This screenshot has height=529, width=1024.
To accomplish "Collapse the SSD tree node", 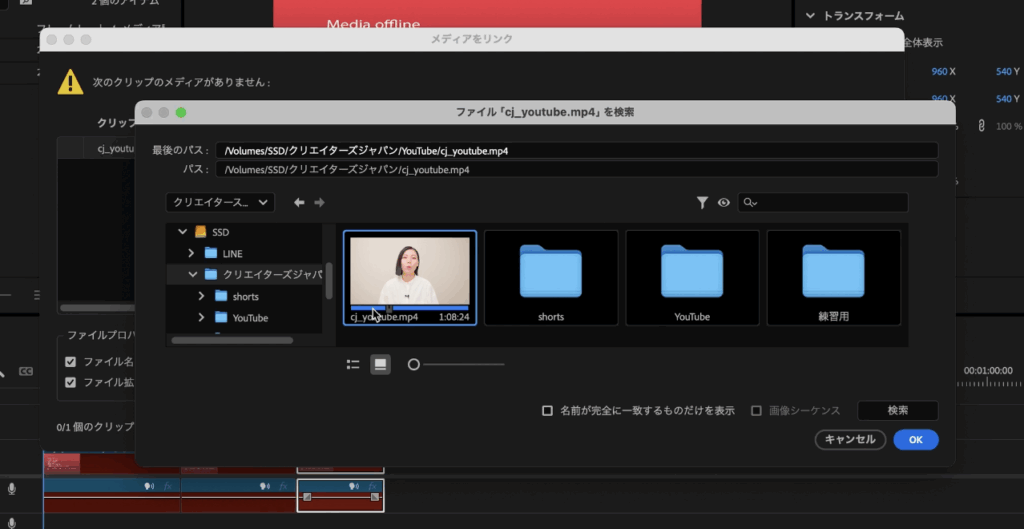I will pos(182,232).
